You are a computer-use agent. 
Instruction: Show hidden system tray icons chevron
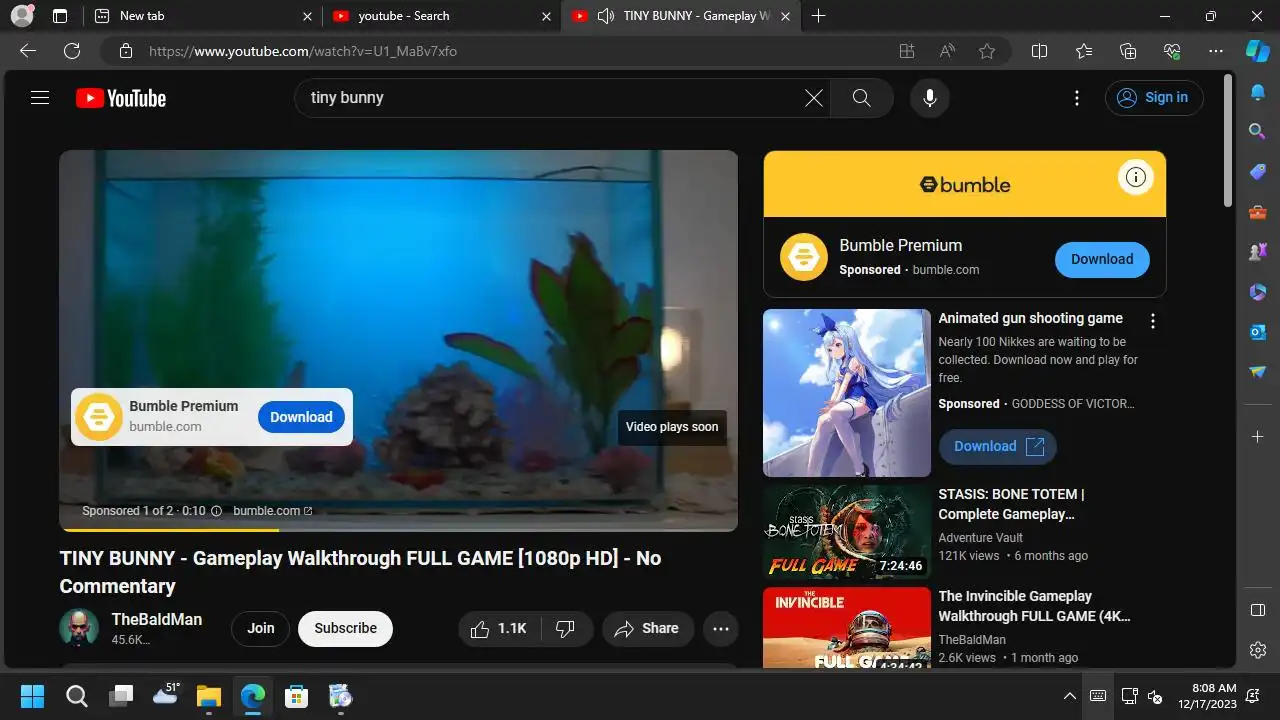[x=1070, y=696]
